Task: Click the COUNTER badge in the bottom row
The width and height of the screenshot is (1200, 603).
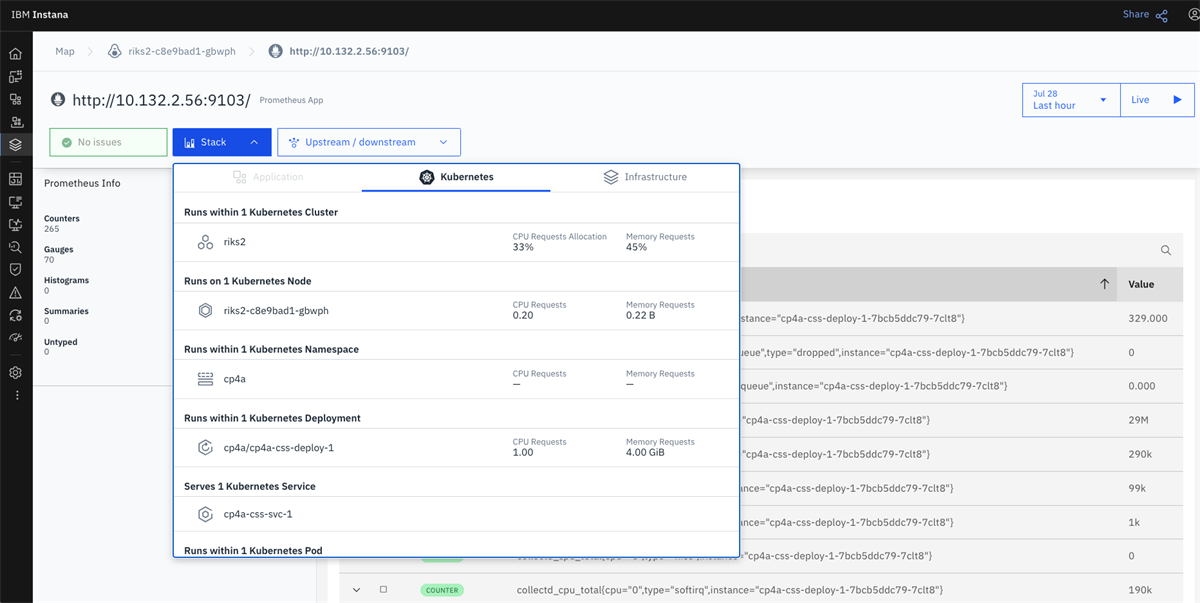Action: [x=442, y=590]
